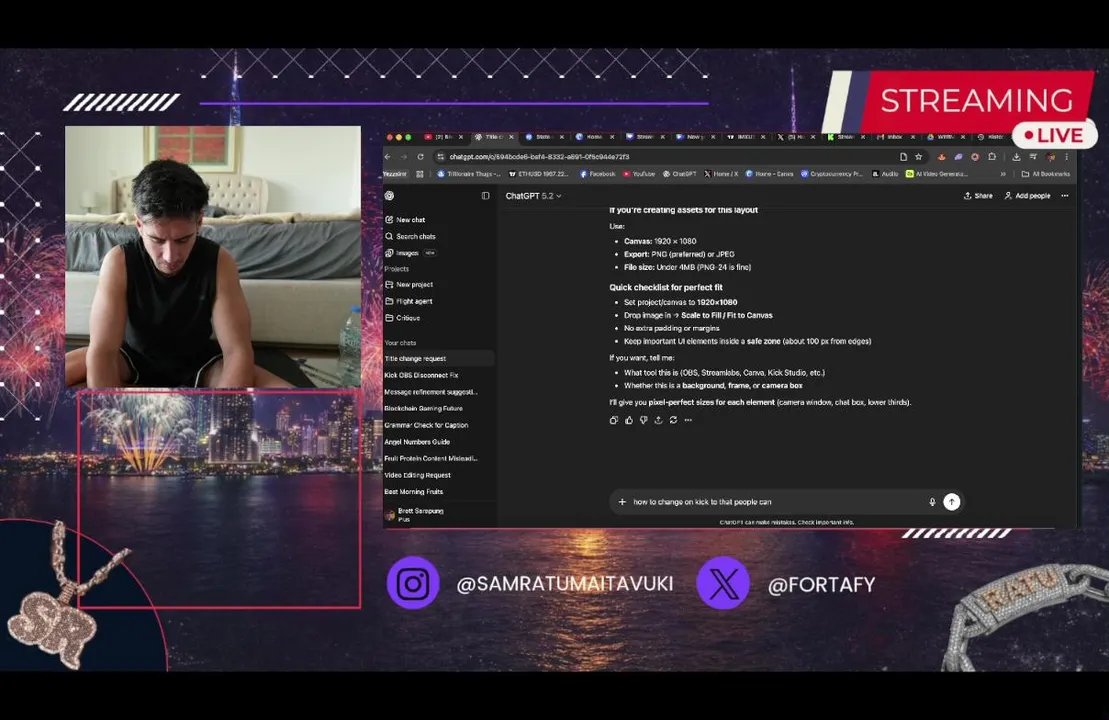Viewport: 1109px width, 720px height.
Task: Open the YouTube bookmark
Action: click(x=639, y=174)
